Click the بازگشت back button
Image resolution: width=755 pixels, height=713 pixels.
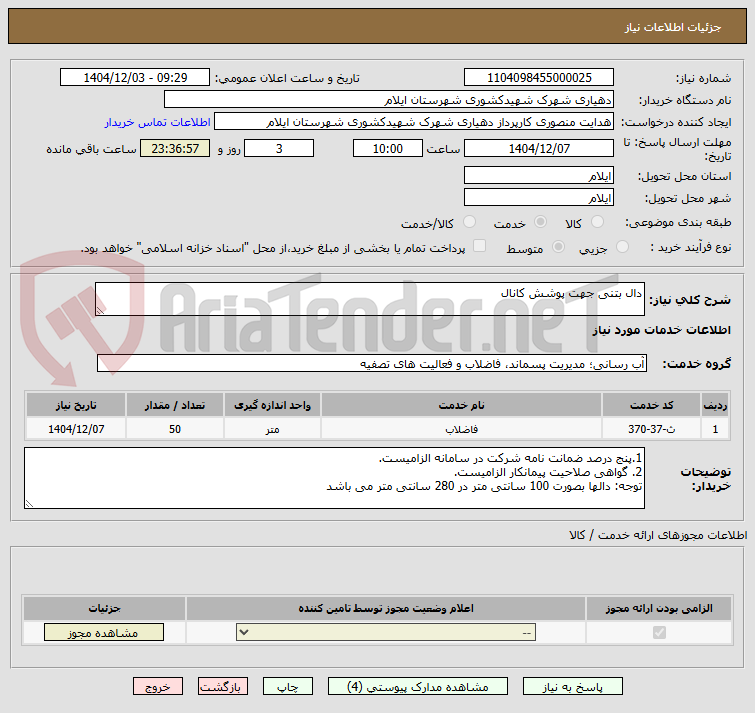click(x=222, y=687)
